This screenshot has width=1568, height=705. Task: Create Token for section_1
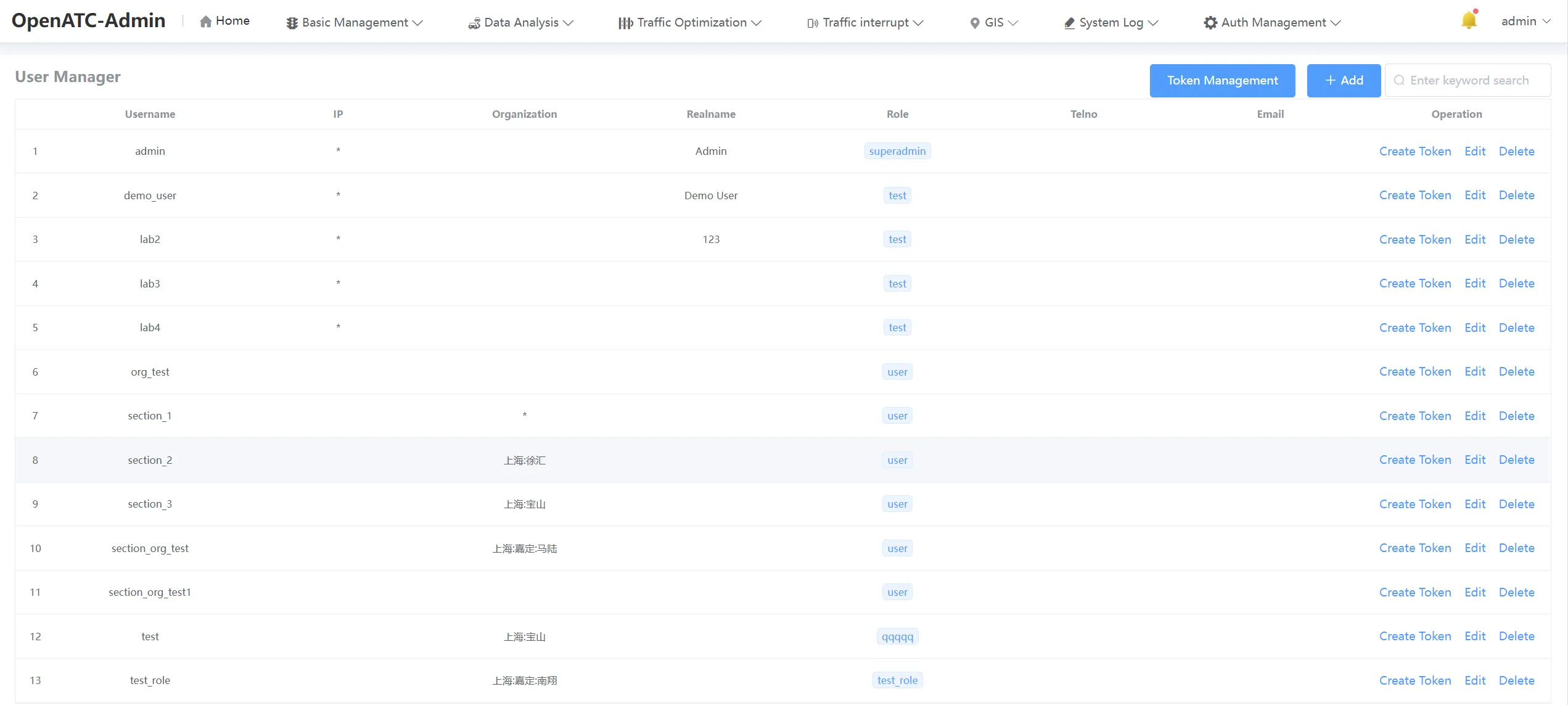[1415, 416]
